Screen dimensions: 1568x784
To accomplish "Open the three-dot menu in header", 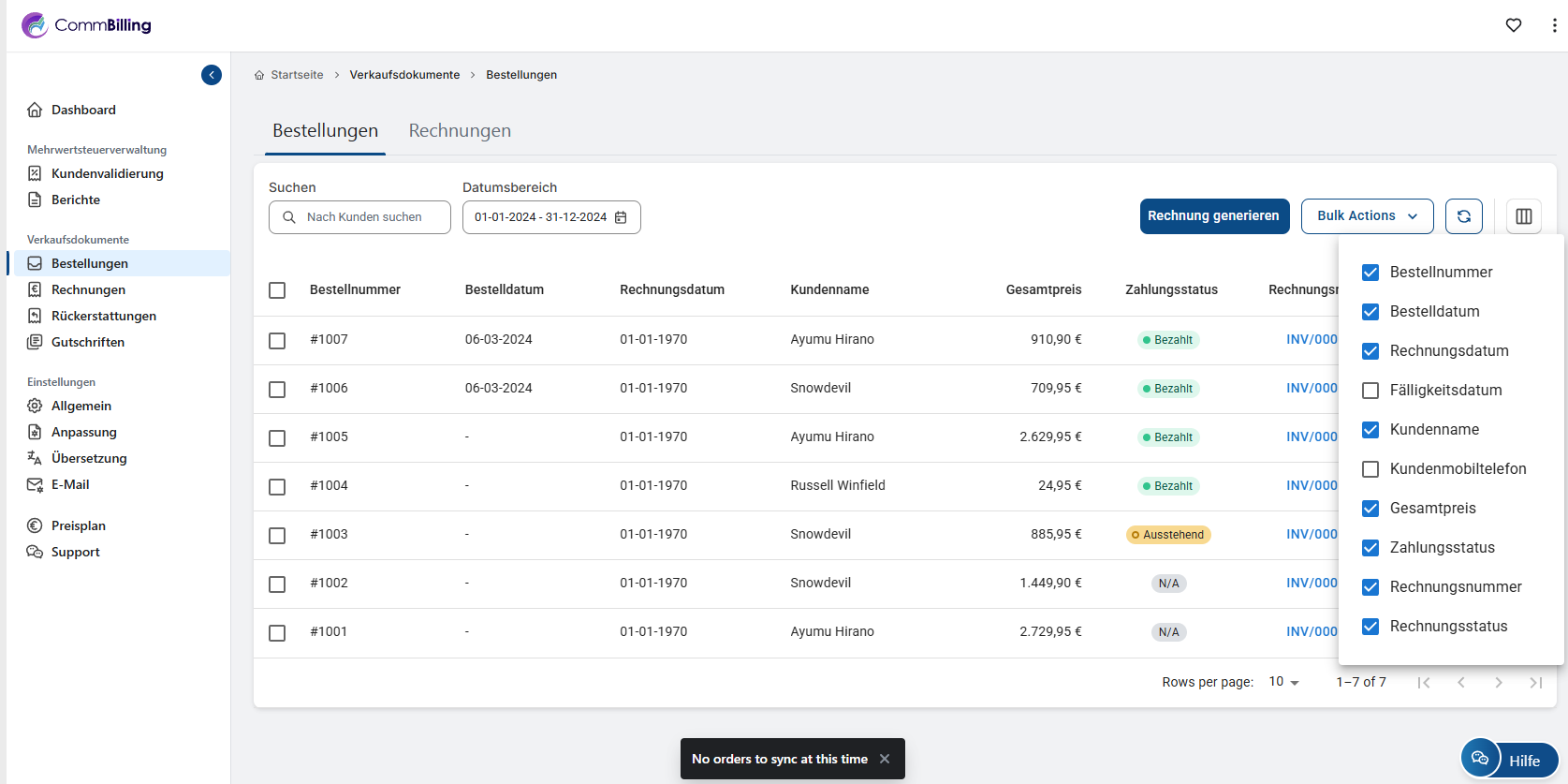I will (x=1554, y=25).
